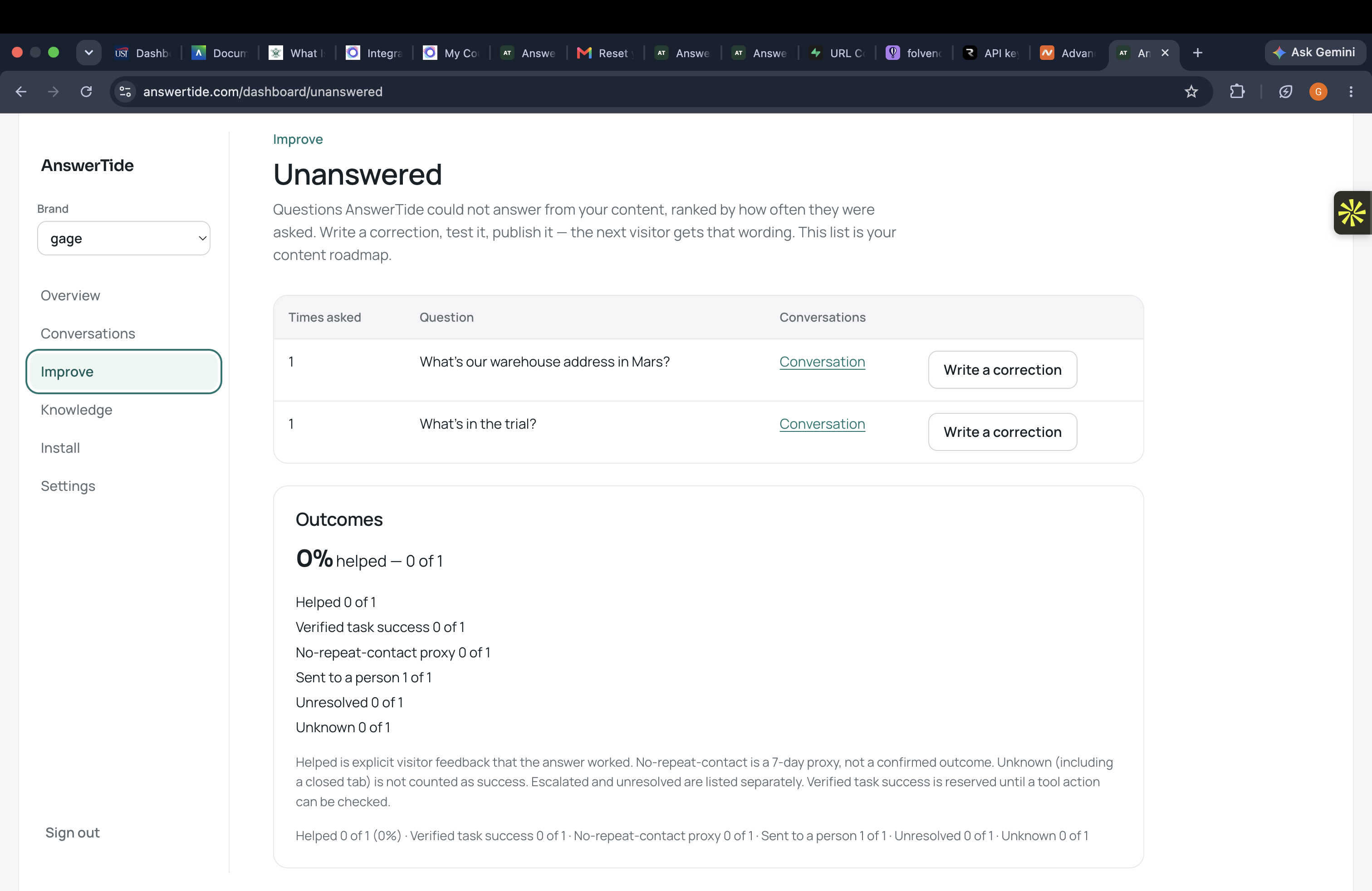Select Improve in the sidebar
1372x891 pixels.
[124, 372]
